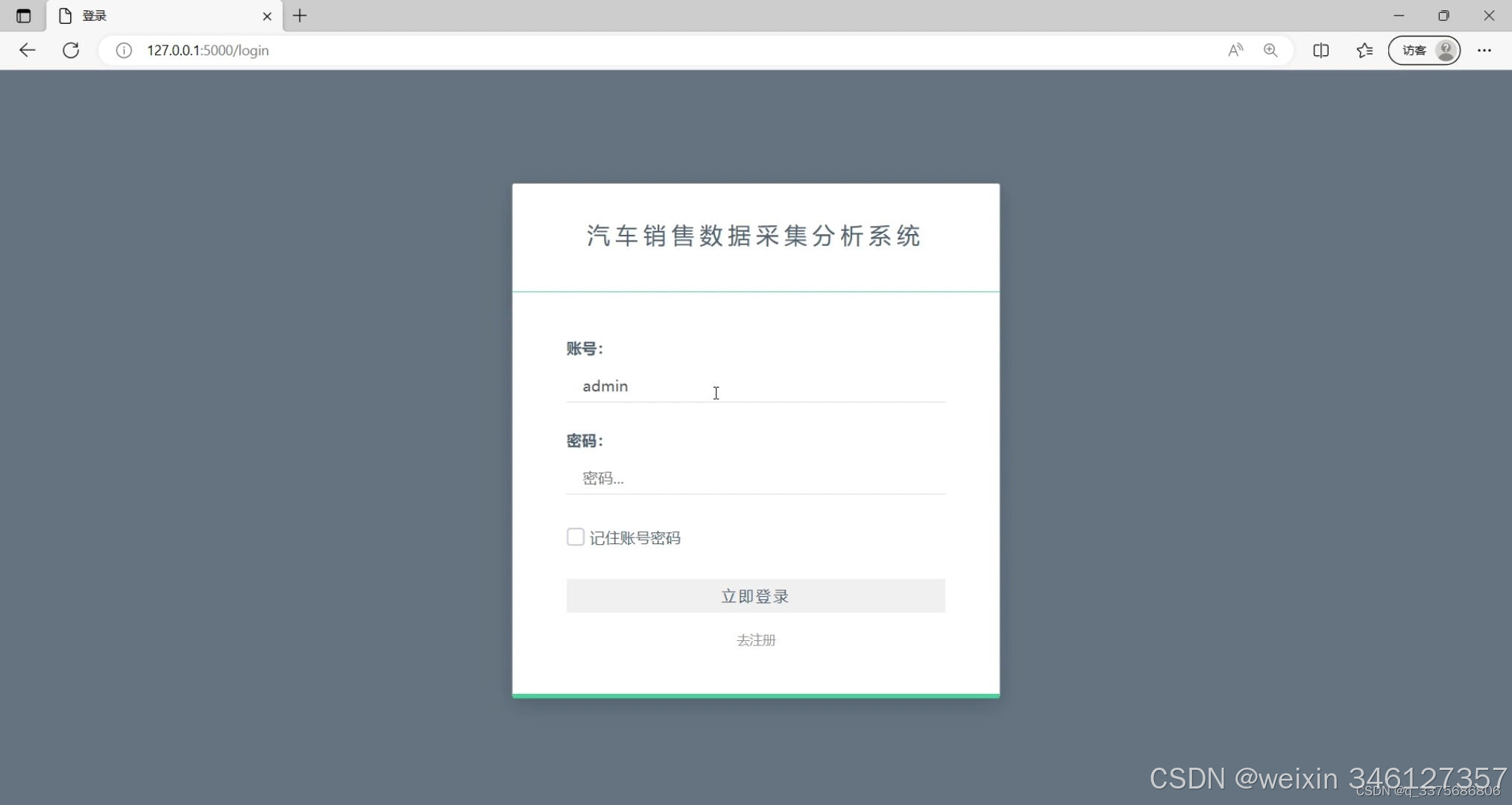This screenshot has height=805, width=1512.
Task: Select the browser tab labeled 登录
Action: point(149,16)
